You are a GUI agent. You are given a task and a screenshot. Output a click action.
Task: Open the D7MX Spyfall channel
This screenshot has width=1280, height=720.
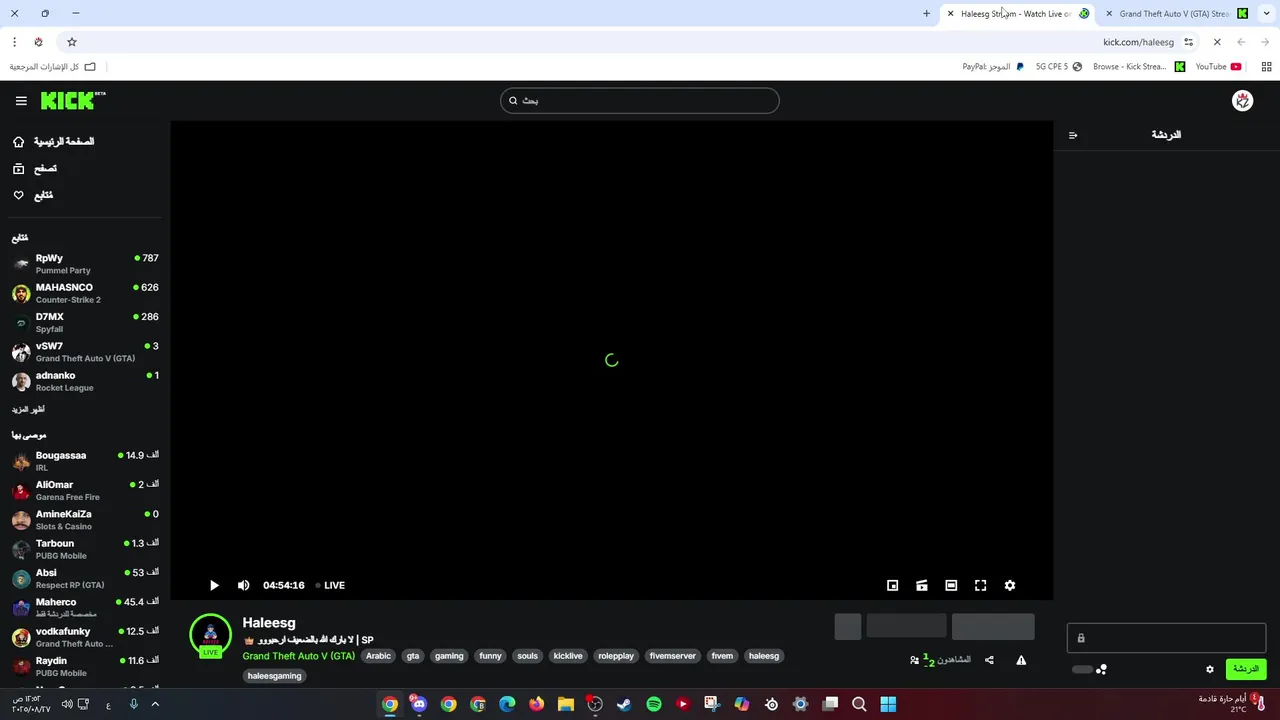point(85,322)
